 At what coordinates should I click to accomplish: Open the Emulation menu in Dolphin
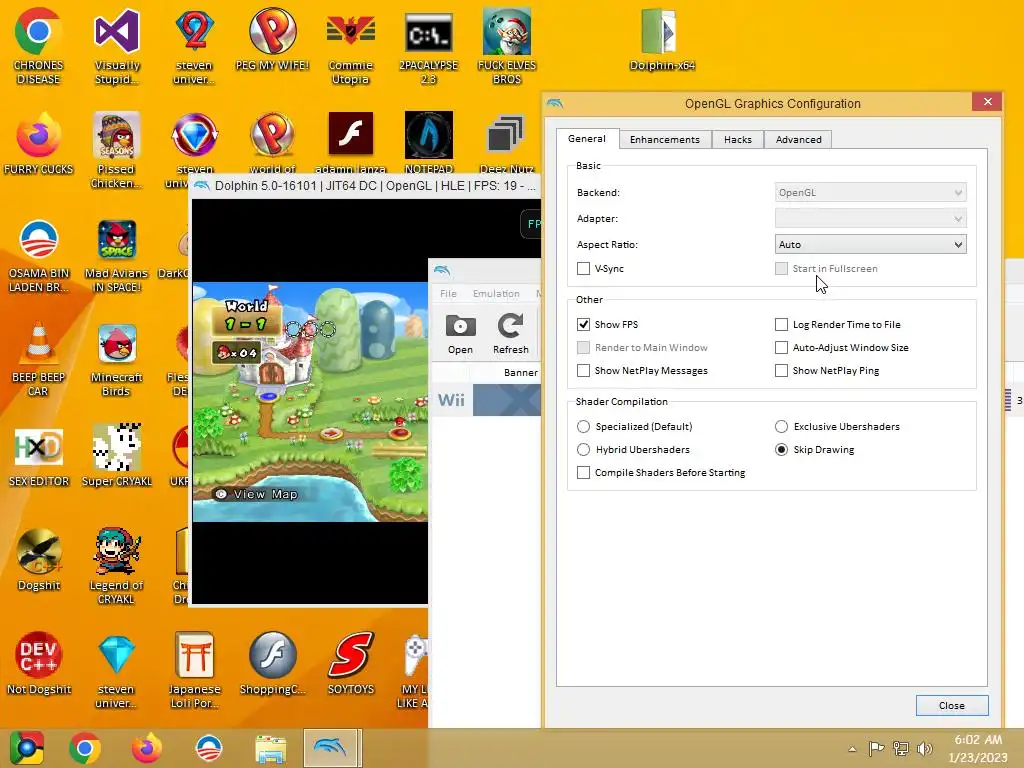496,293
